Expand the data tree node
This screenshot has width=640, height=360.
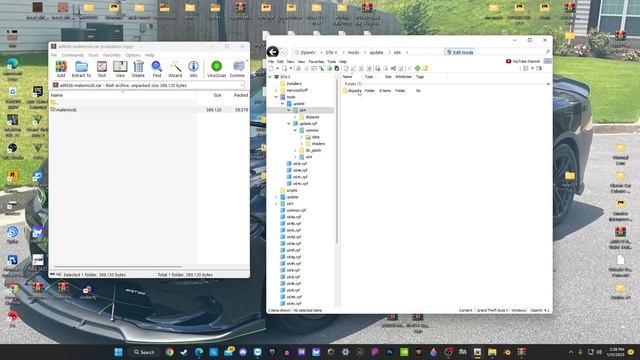302,137
